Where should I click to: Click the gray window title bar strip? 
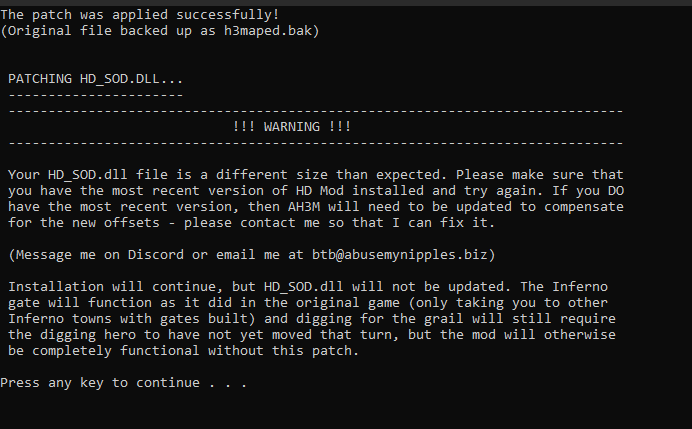pyautogui.click(x=346, y=3)
